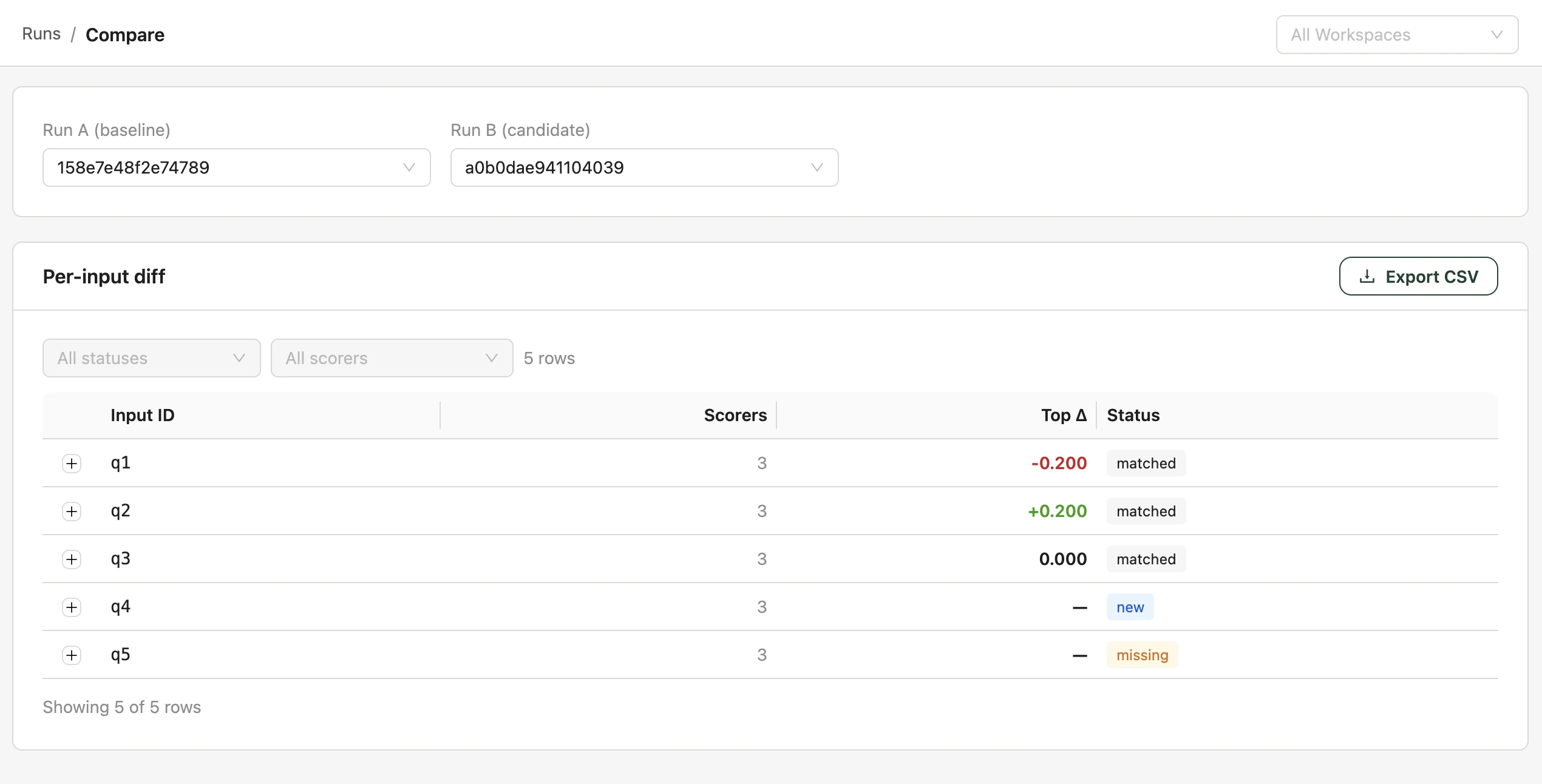The height and width of the screenshot is (784, 1542).
Task: Click the scorers count in row q4
Action: pos(762,607)
